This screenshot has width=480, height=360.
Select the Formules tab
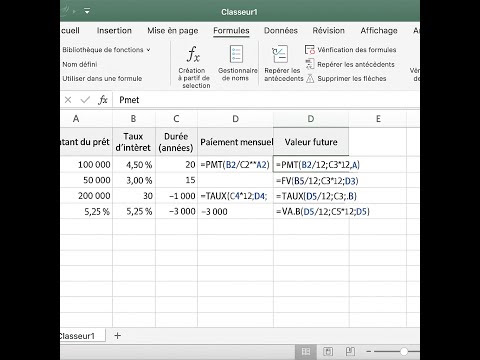click(231, 31)
